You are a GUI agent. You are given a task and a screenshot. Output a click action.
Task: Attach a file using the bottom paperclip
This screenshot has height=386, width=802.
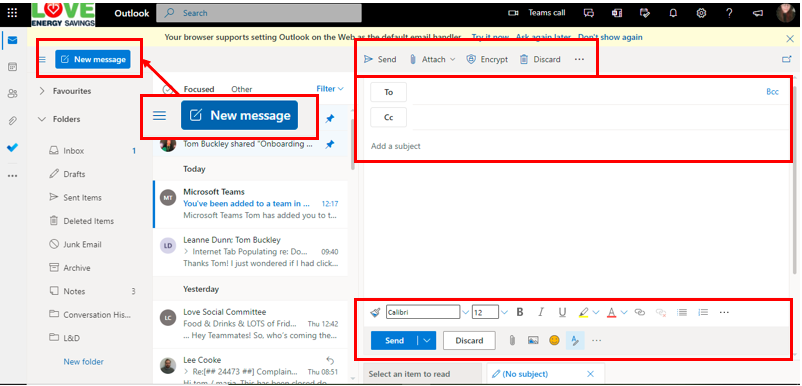click(512, 340)
